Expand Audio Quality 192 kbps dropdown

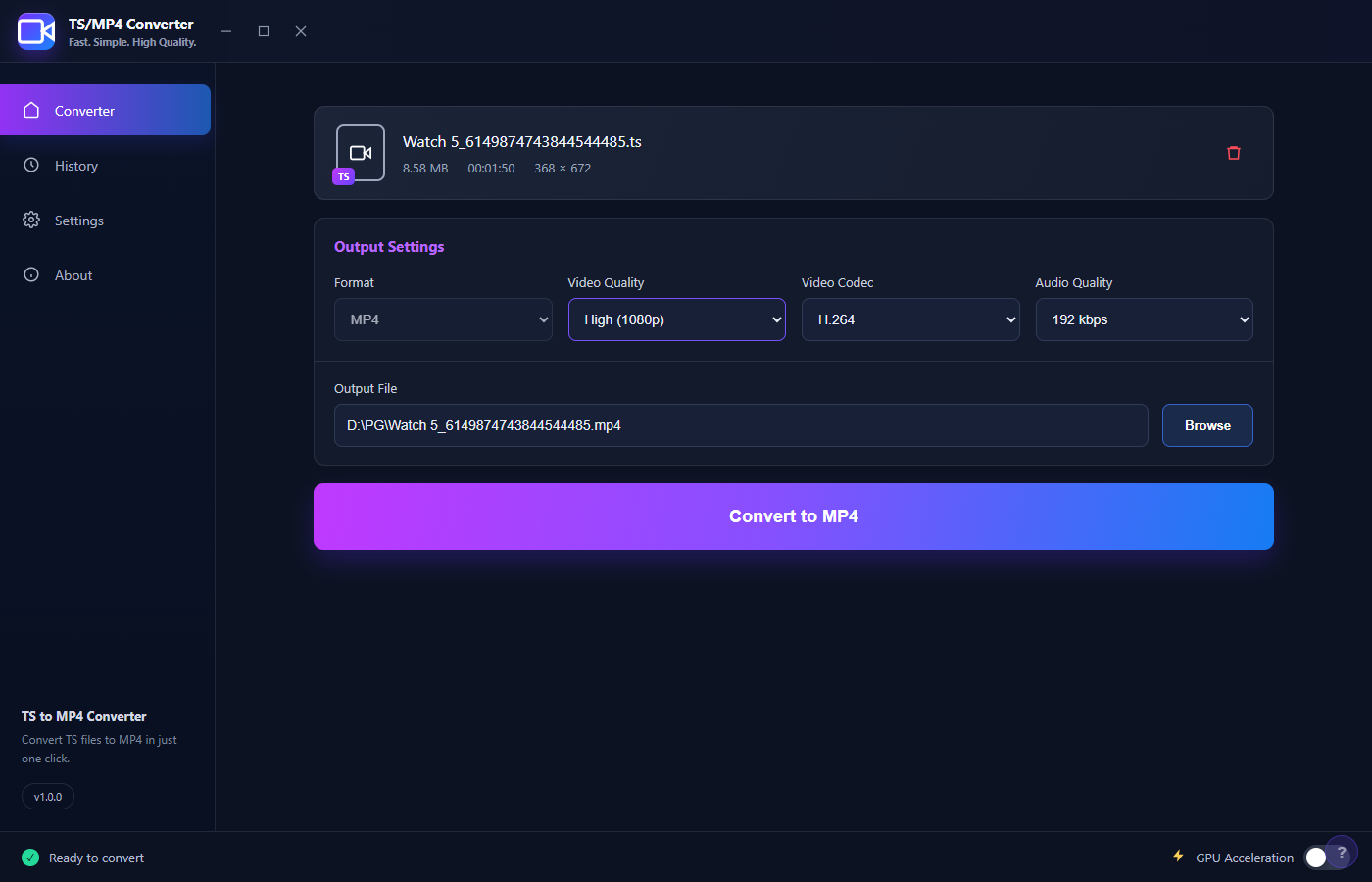tap(1145, 319)
